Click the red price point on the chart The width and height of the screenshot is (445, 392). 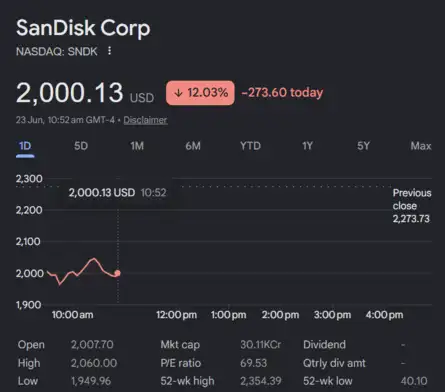tap(117, 273)
